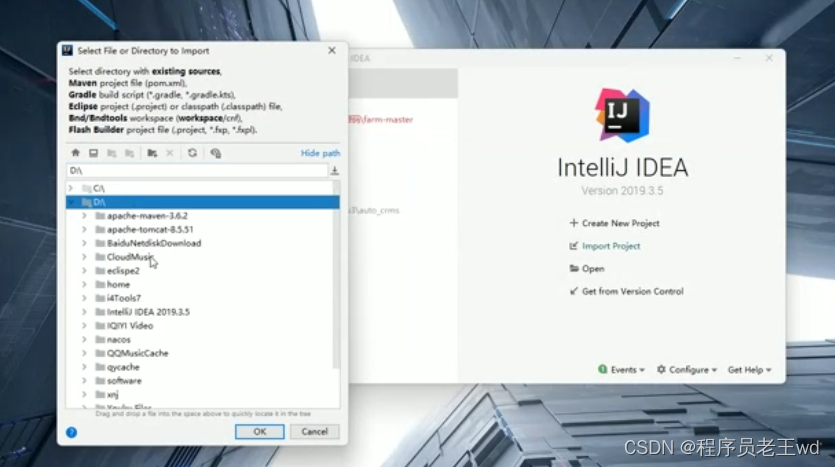Expand the apache-maven-3.6.2 folder
This screenshot has width=835, height=467.
coord(84,216)
